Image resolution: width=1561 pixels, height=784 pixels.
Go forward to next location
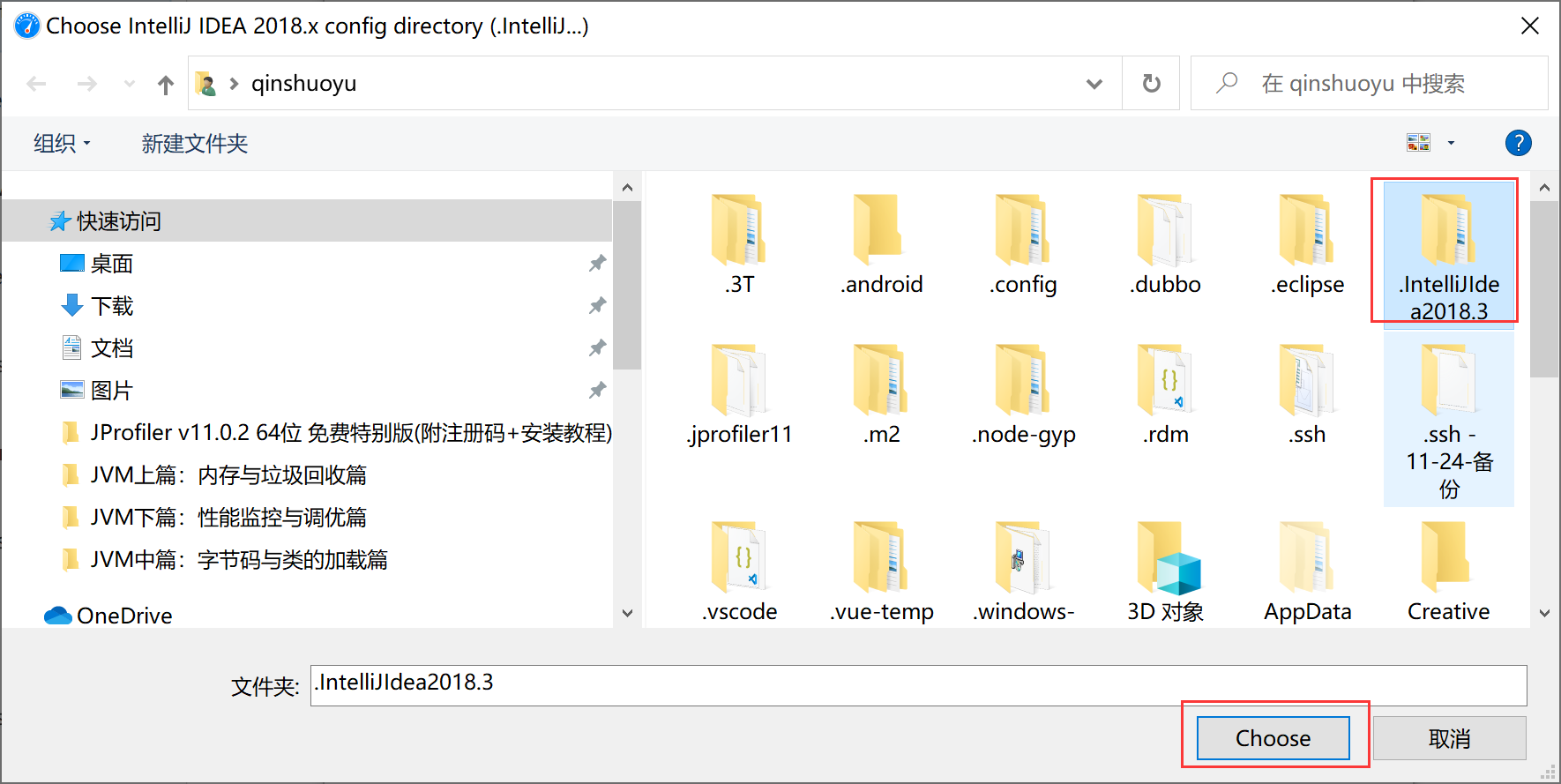(x=86, y=84)
